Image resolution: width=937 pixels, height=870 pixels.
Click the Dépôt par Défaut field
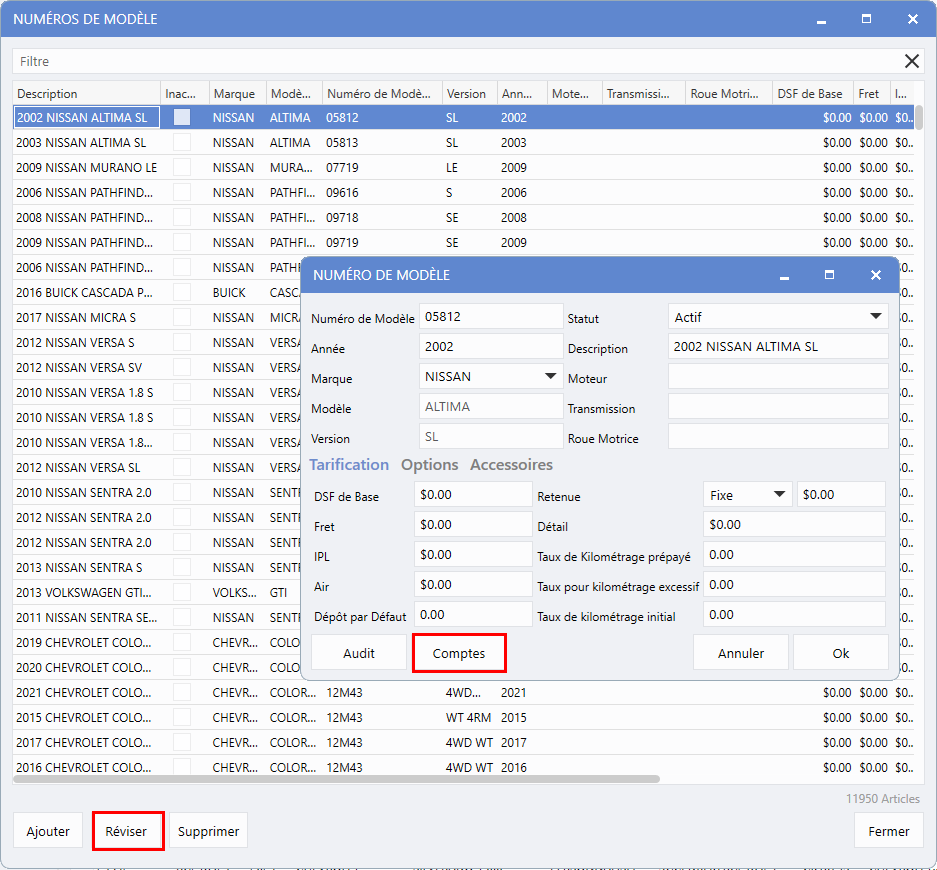[473, 614]
